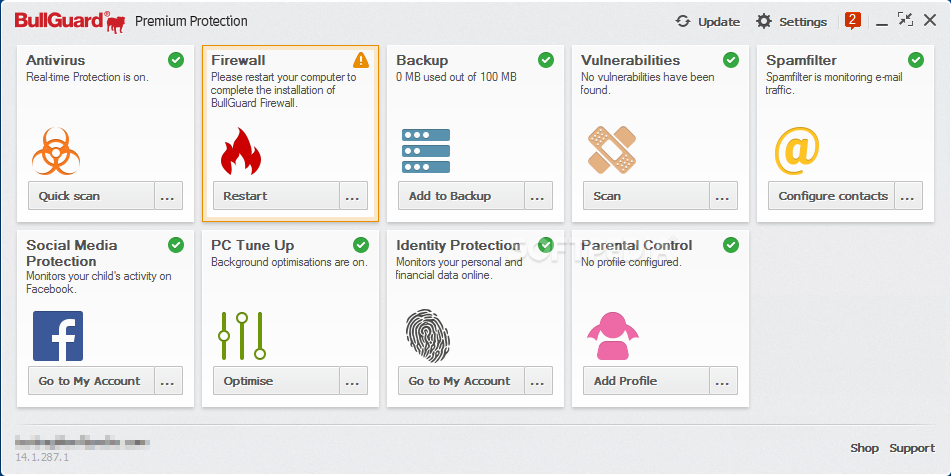Click the Configure contacts button
This screenshot has width=951, height=476.
pyautogui.click(x=832, y=195)
